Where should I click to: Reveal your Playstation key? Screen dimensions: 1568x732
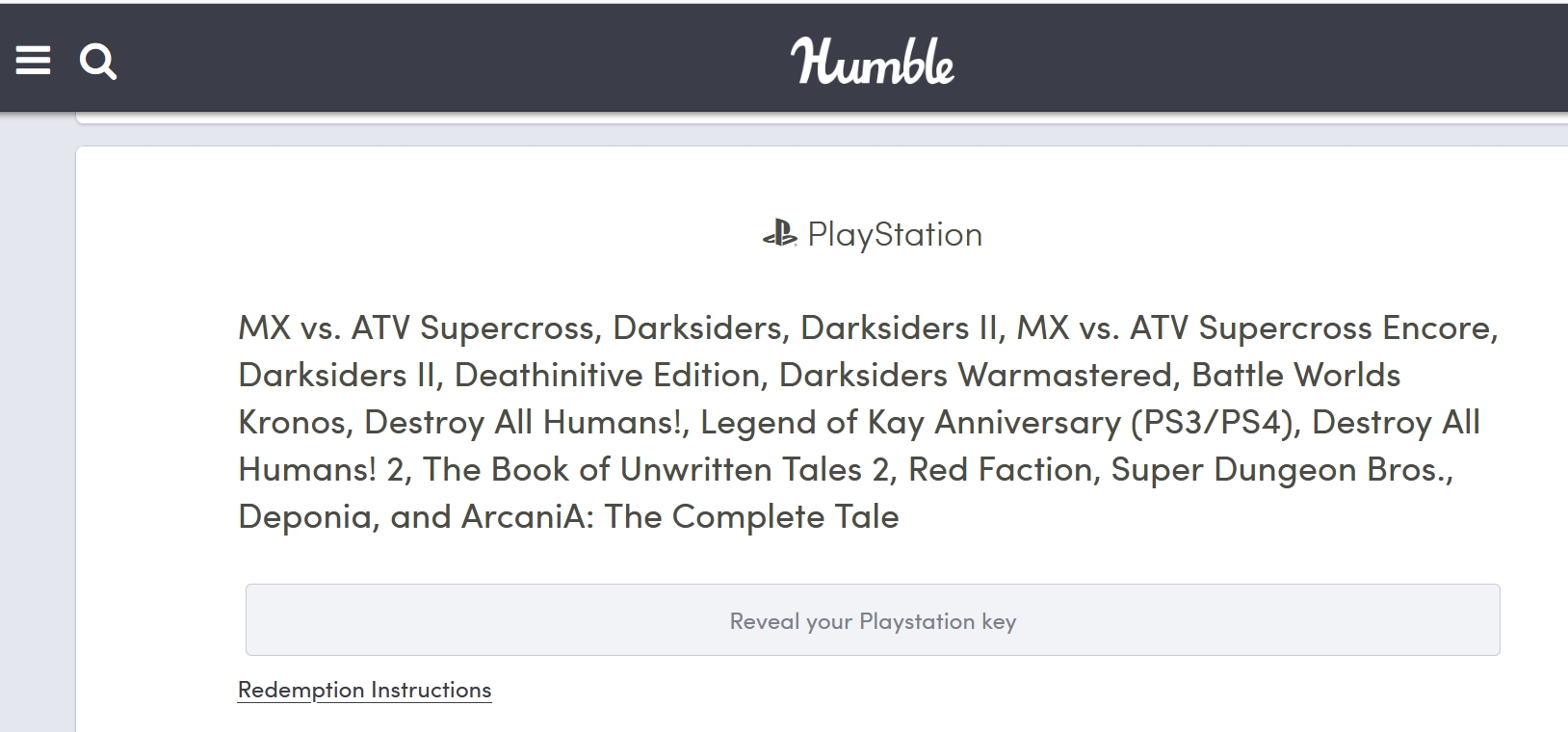click(x=873, y=620)
